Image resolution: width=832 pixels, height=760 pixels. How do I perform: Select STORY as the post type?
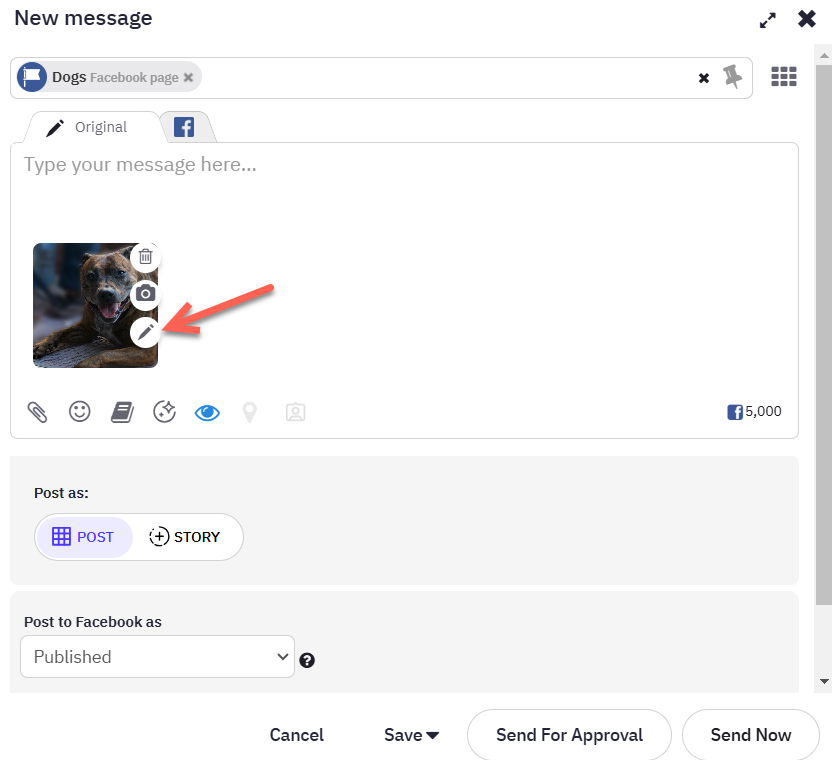coord(185,537)
